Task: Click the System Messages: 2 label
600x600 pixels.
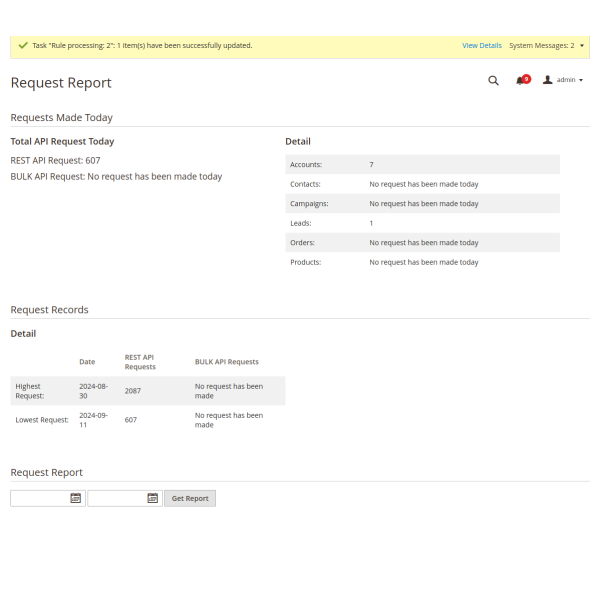Action: tap(541, 46)
